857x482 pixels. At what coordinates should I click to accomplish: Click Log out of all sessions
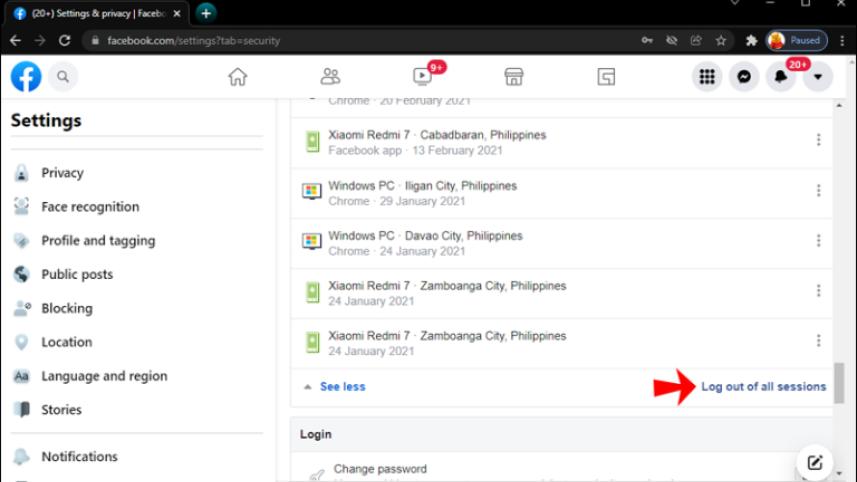point(763,387)
